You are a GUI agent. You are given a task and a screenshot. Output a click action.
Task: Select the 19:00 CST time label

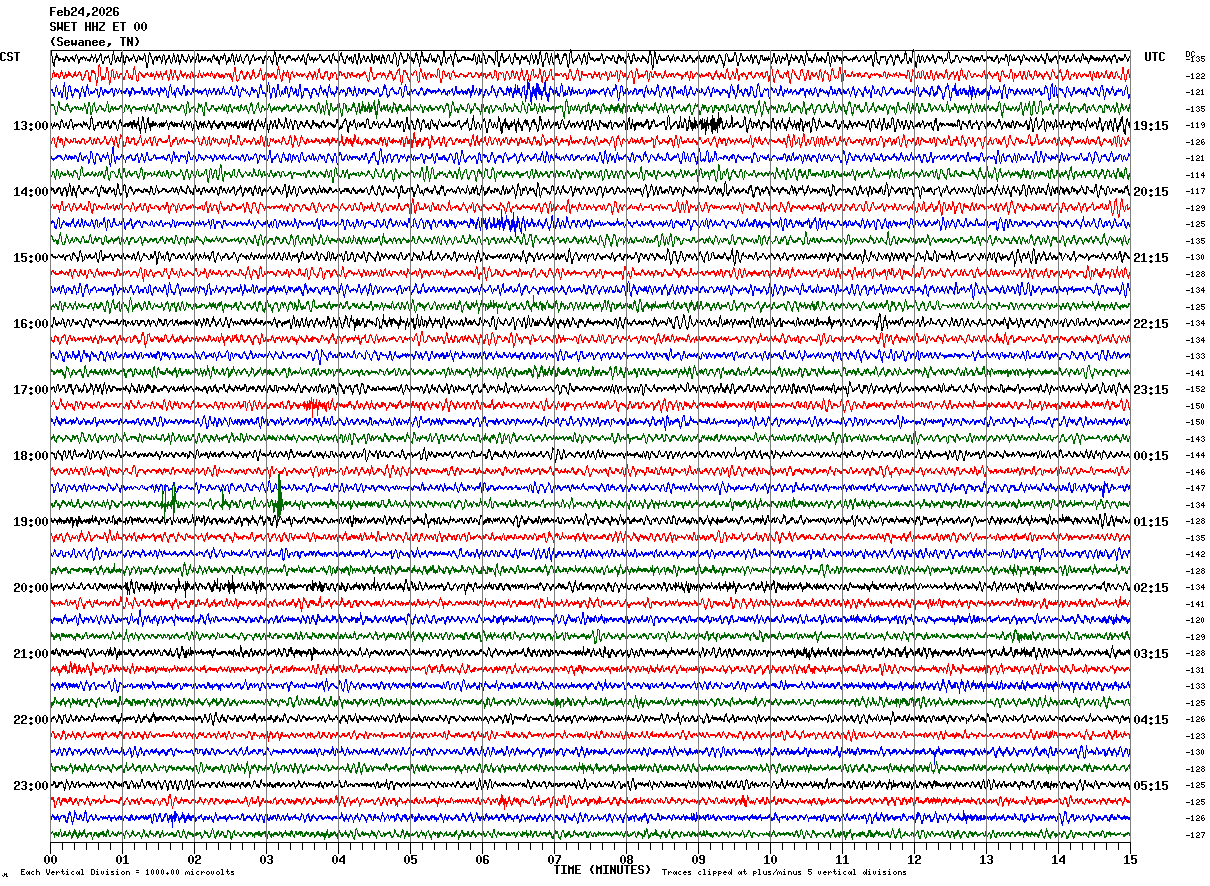pos(31,522)
